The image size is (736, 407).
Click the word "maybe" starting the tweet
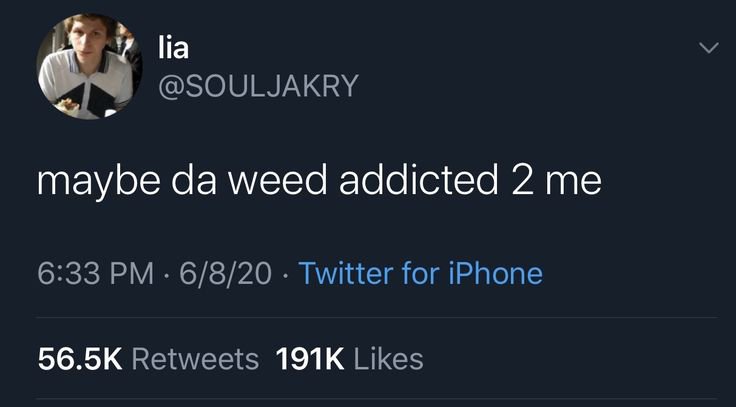tap(99, 183)
